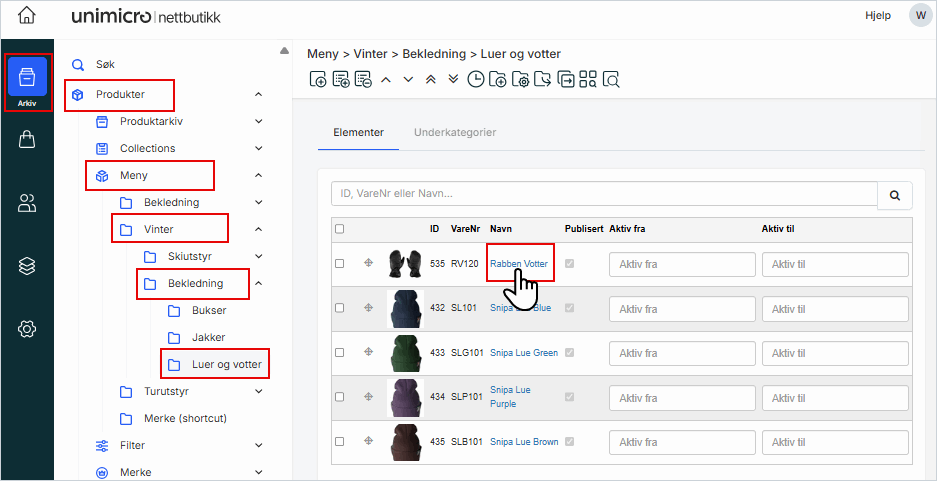Image resolution: width=937 pixels, height=481 pixels.
Task: Click the Aktiv fra field for Rabben Votter
Action: click(681, 264)
